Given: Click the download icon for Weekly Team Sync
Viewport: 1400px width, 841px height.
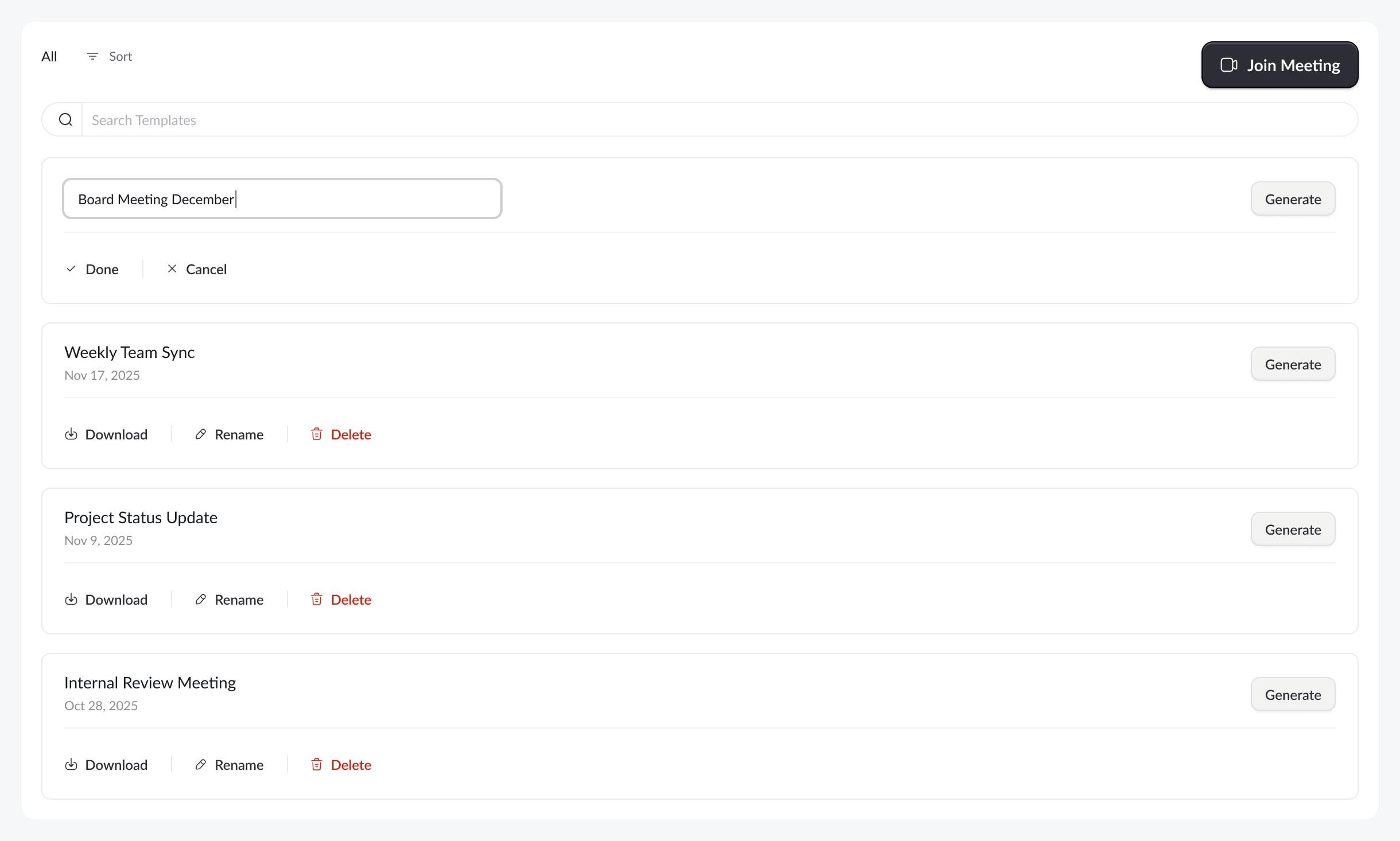Looking at the screenshot, I should coord(71,434).
